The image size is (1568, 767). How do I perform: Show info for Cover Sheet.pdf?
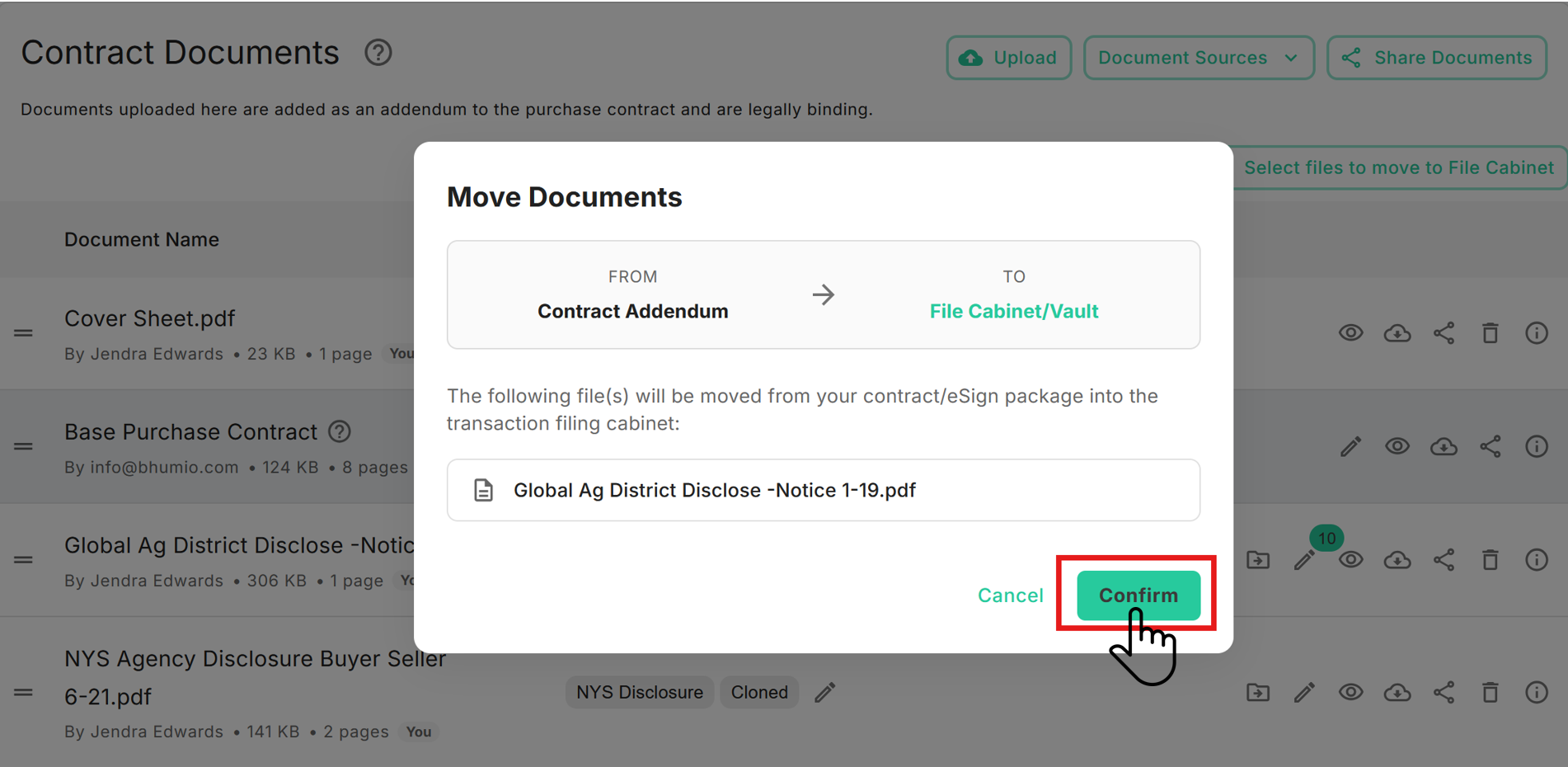1537,333
